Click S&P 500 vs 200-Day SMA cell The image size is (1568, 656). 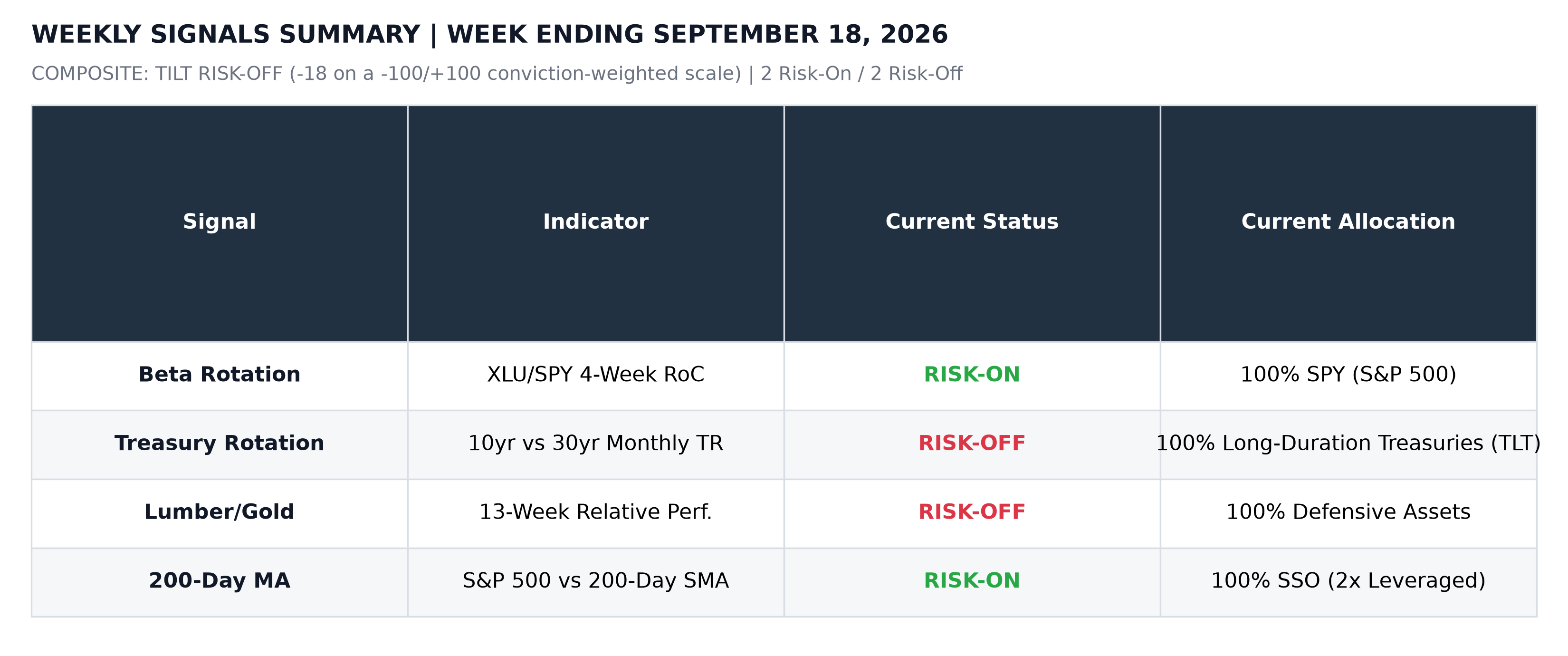tap(595, 582)
